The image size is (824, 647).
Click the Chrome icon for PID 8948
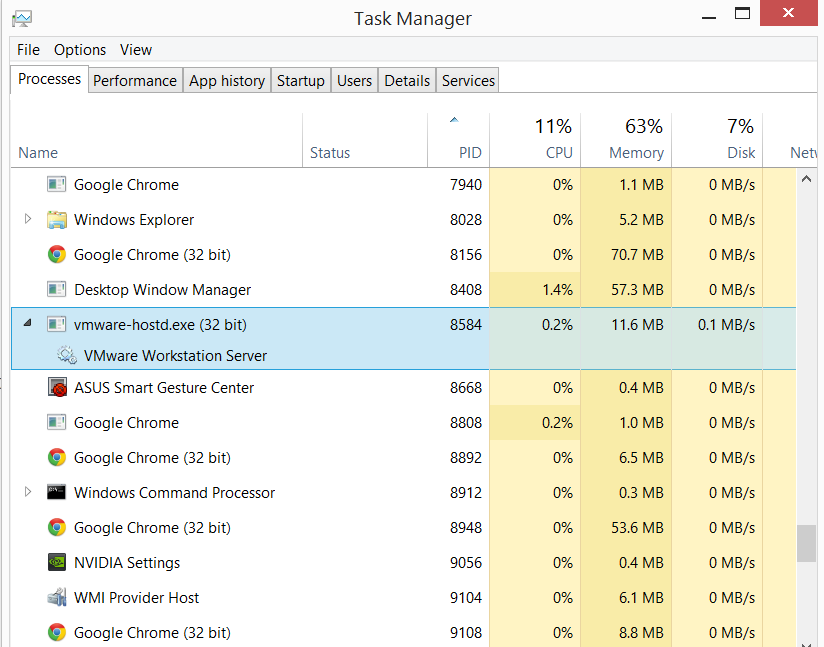57,527
